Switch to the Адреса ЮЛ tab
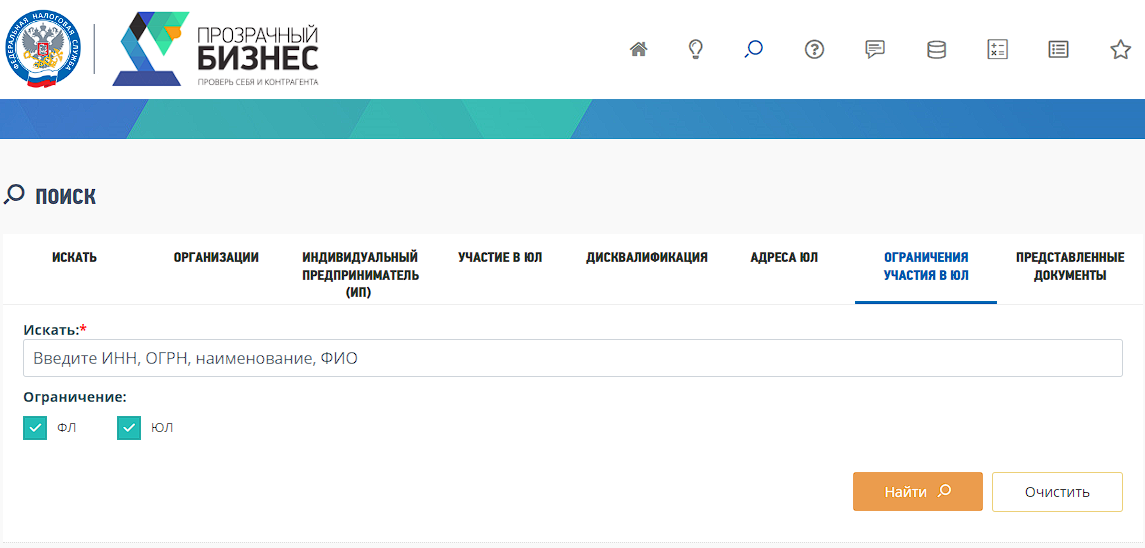Image resolution: width=1145 pixels, height=548 pixels. coord(784,257)
